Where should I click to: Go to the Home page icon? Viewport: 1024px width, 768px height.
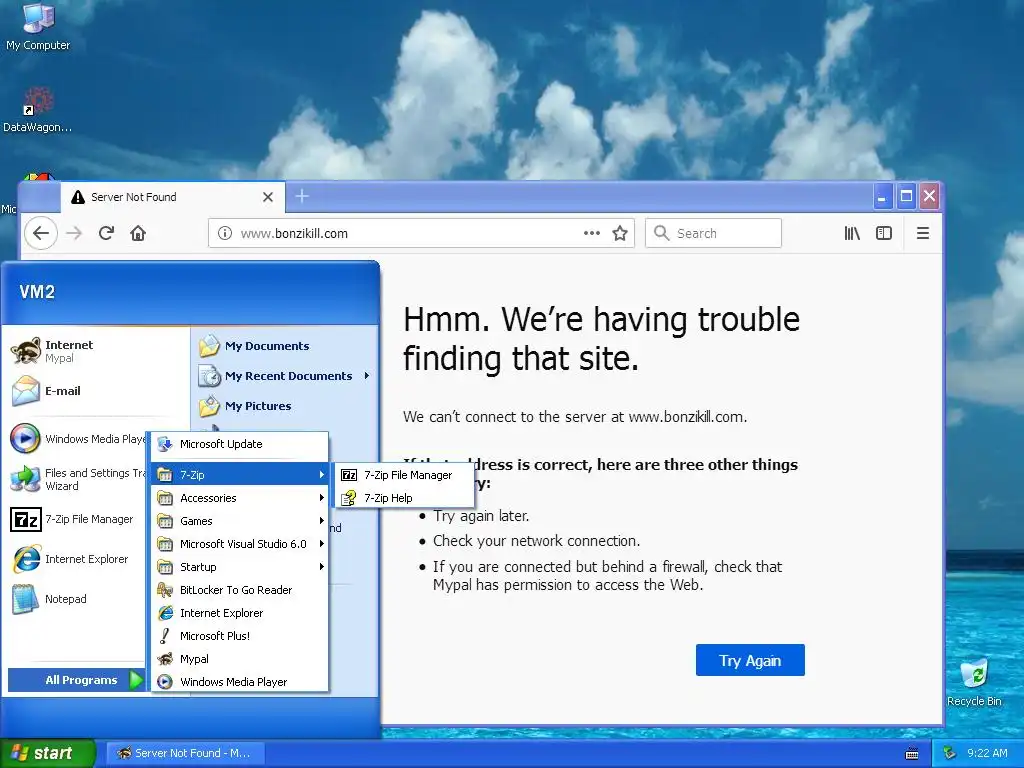[138, 233]
